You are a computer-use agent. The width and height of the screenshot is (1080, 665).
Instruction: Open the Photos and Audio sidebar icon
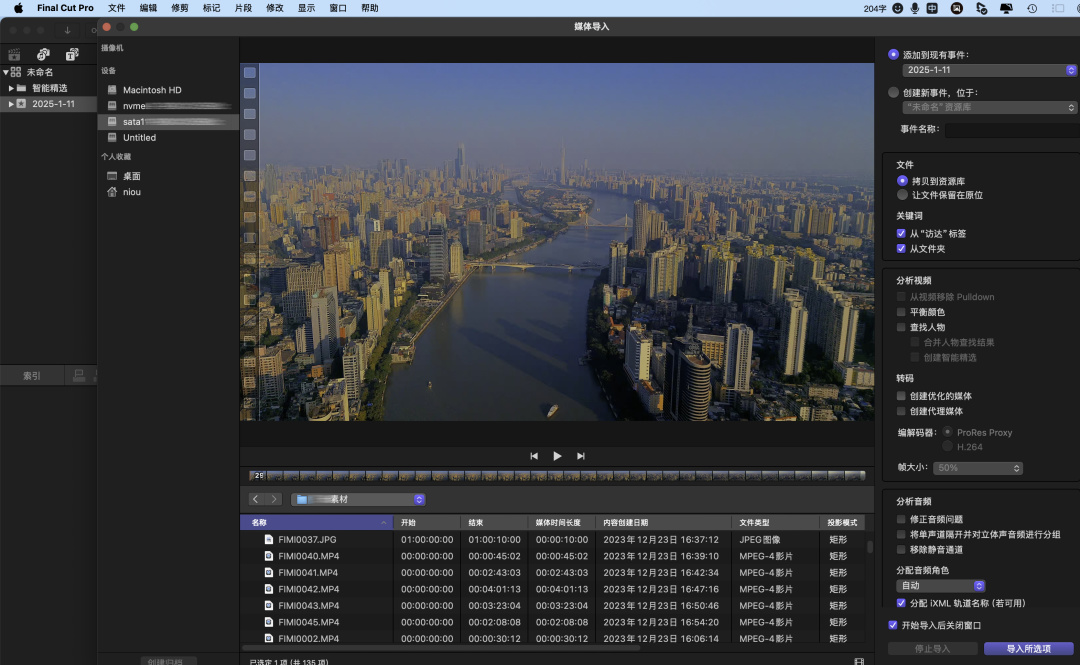click(43, 54)
